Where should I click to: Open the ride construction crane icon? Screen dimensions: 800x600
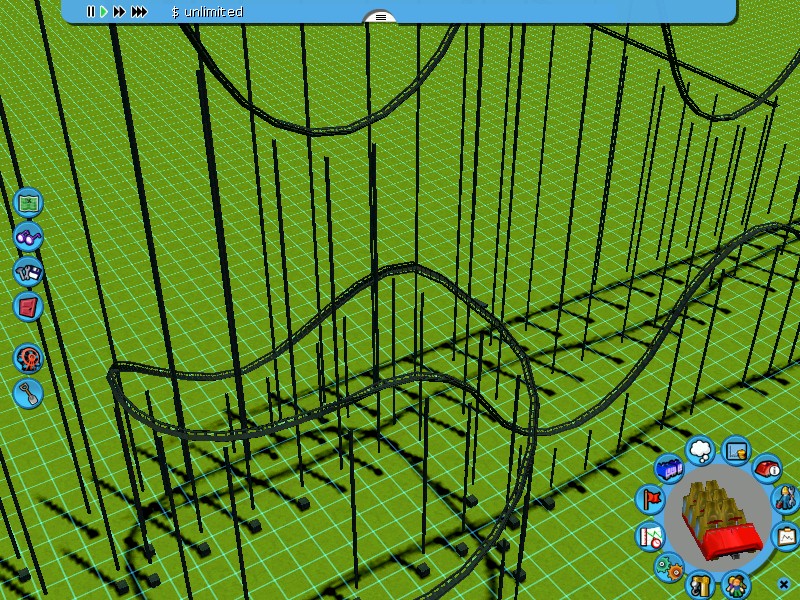700,586
